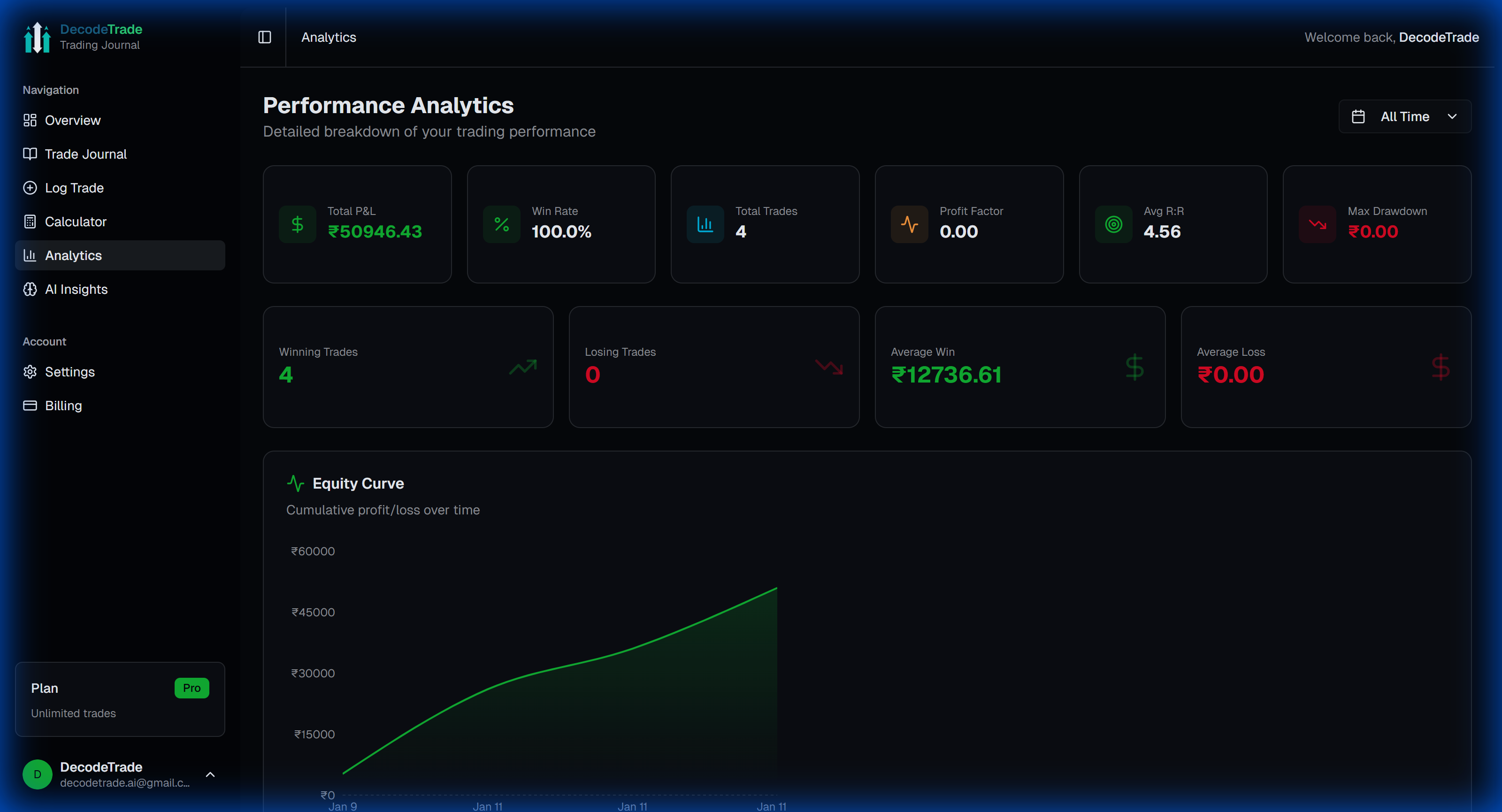Toggle the sidebar collapse panel icon
Screen dimensions: 1502x812
(x=265, y=37)
